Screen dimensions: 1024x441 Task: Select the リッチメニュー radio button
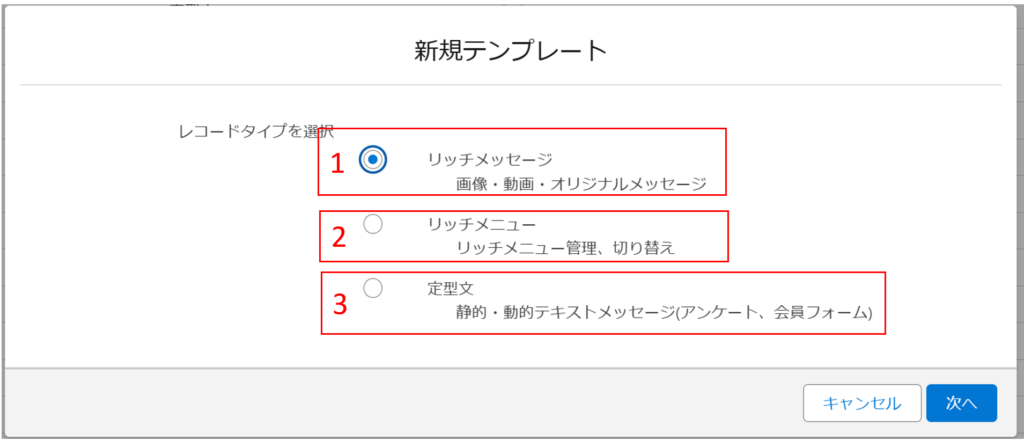tap(373, 225)
